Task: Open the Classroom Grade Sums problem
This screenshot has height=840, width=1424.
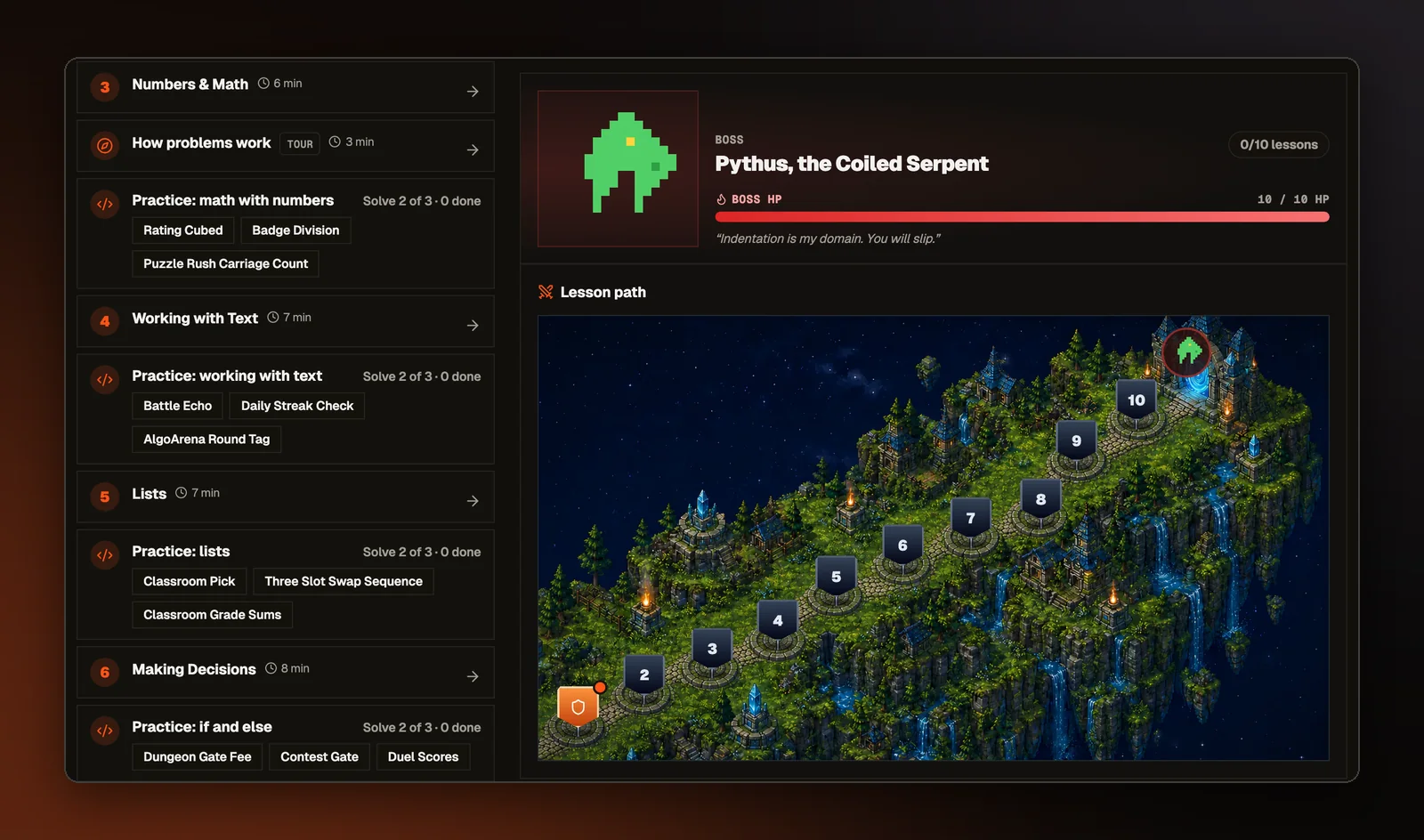Action: (x=212, y=615)
